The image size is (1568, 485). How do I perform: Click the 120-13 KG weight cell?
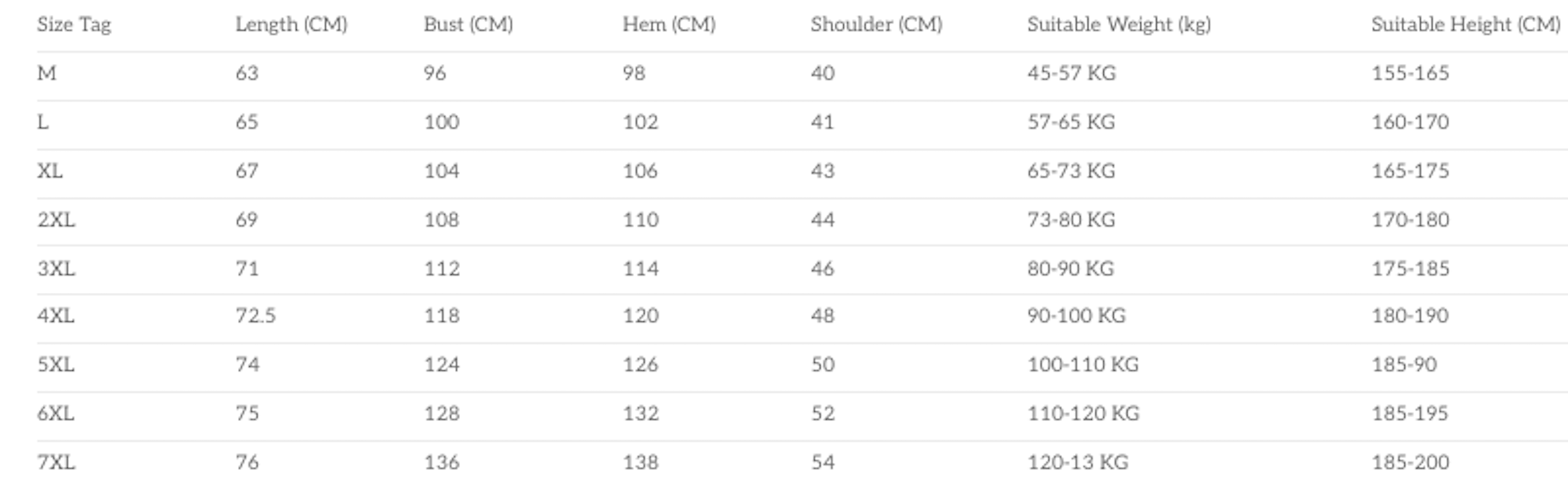[x=1078, y=462]
